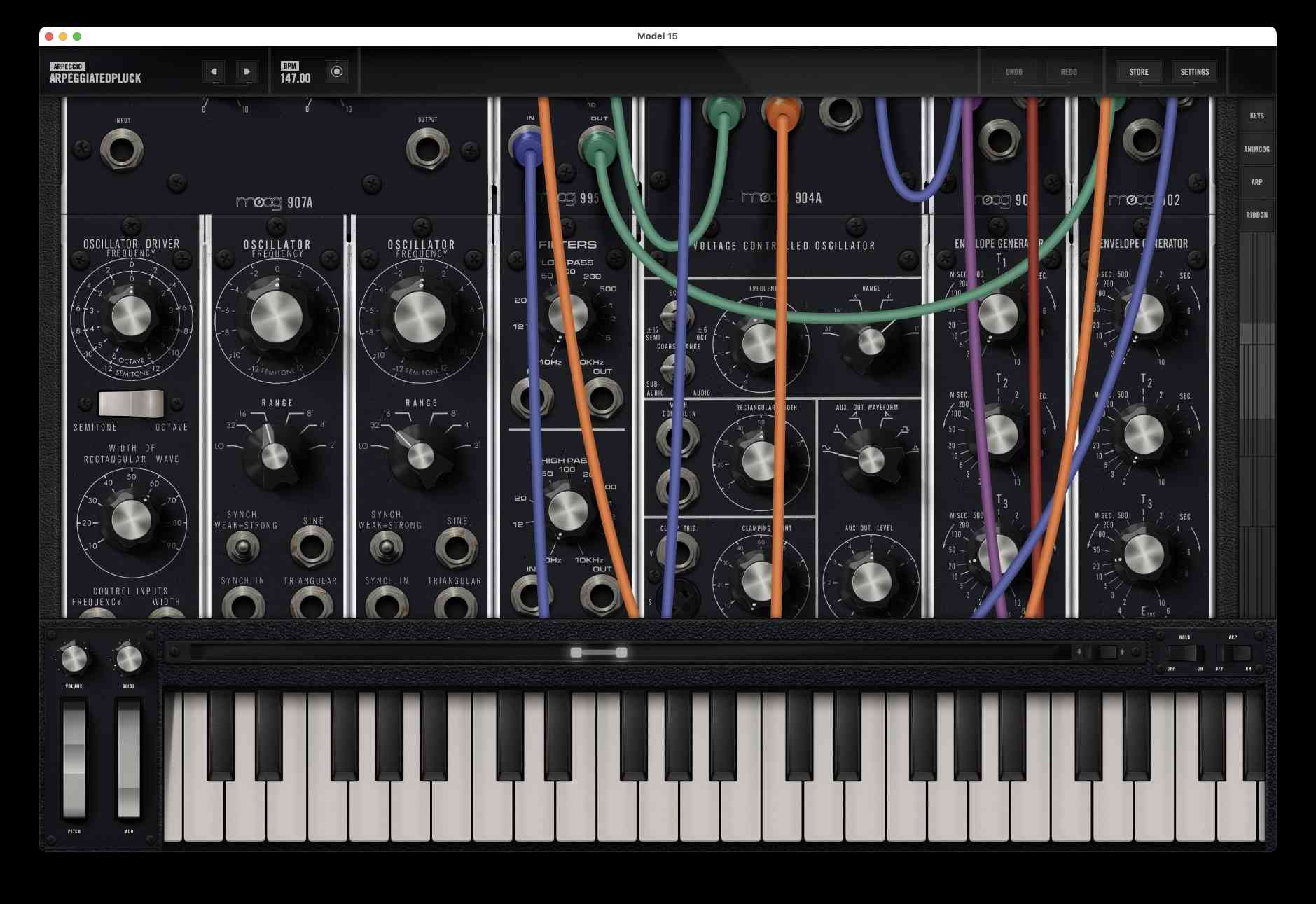Toggle the 904A SCALE semi/oct switch
This screenshot has height=904, width=1316.
click(x=676, y=315)
